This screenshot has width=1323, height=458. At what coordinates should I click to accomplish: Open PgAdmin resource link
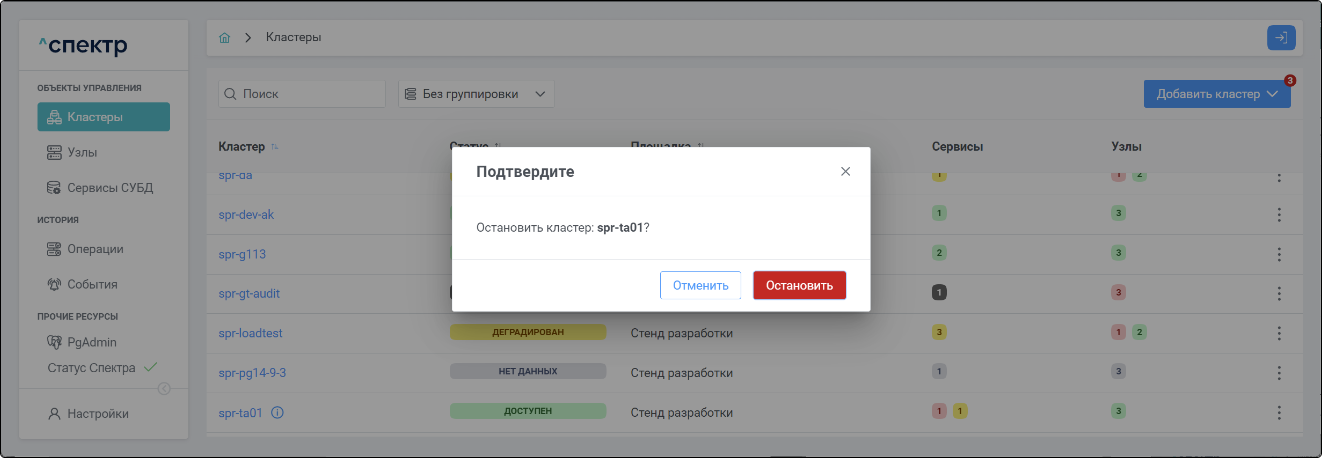point(82,342)
